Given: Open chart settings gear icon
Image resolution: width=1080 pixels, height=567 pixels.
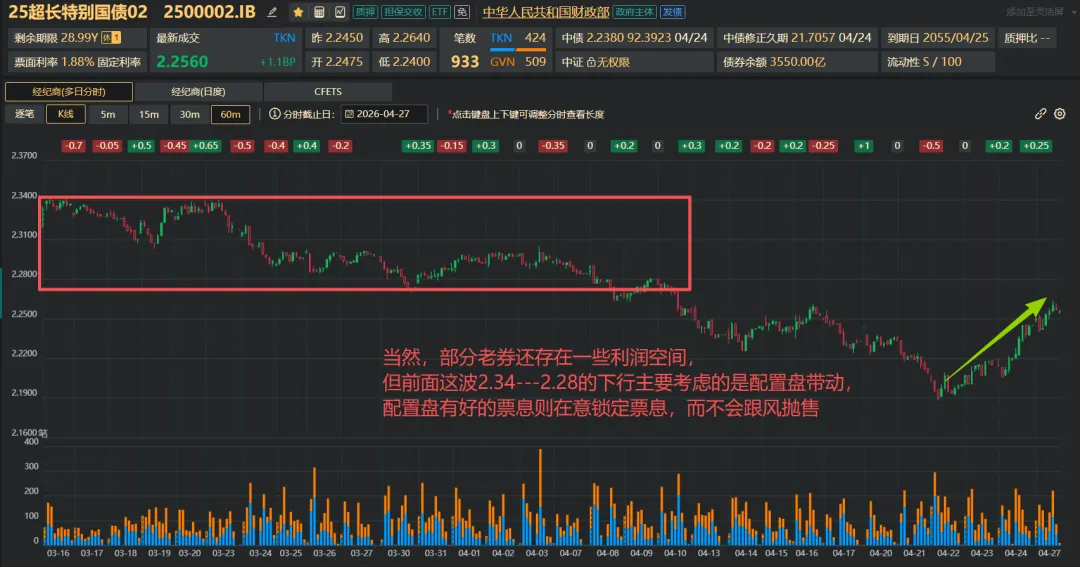Looking at the screenshot, I should 1060,114.
